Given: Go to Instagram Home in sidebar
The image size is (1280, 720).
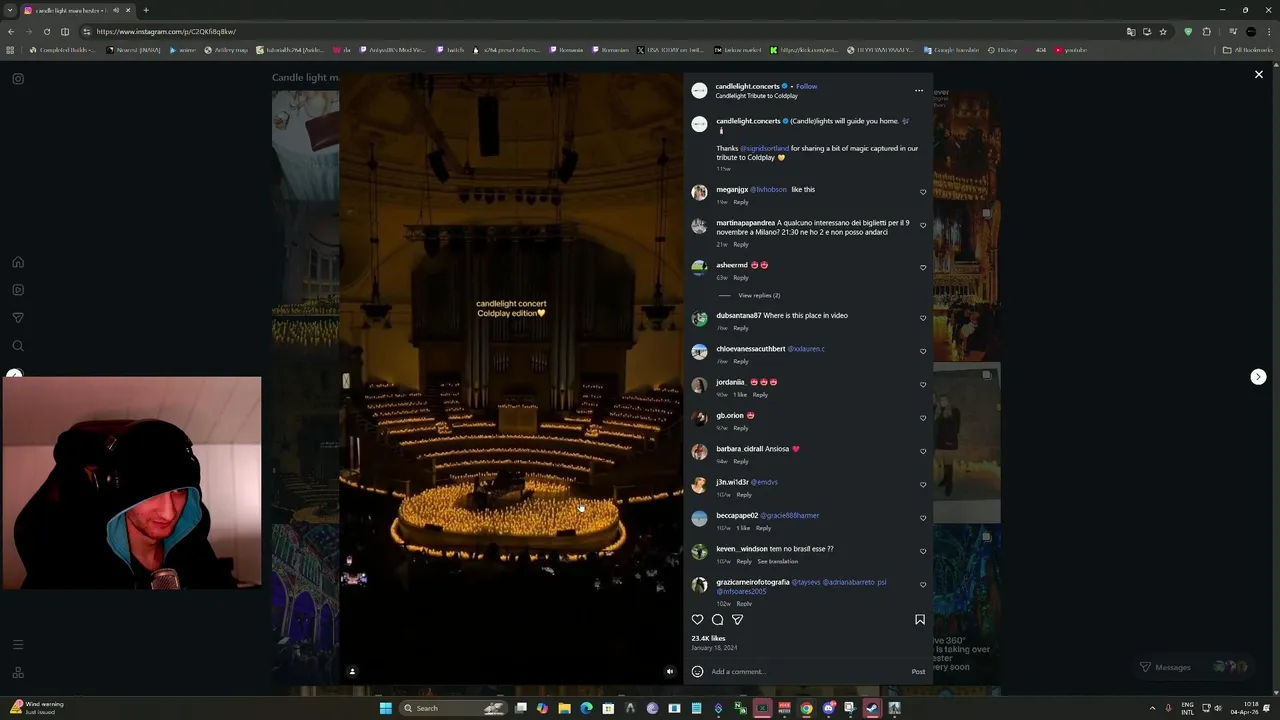Looking at the screenshot, I should point(18,262).
